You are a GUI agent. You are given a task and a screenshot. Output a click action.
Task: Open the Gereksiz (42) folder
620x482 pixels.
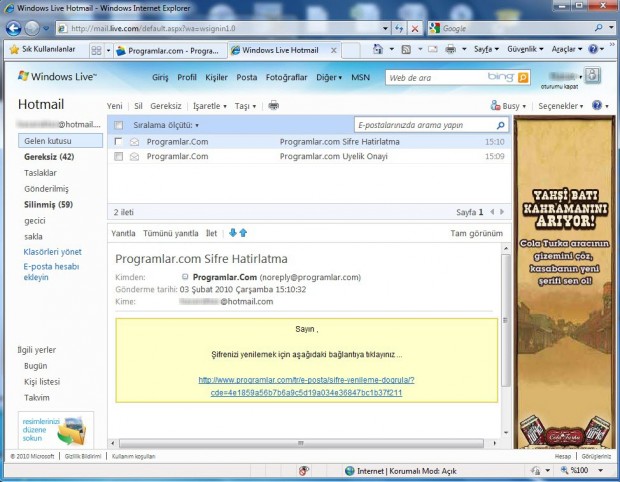49,157
